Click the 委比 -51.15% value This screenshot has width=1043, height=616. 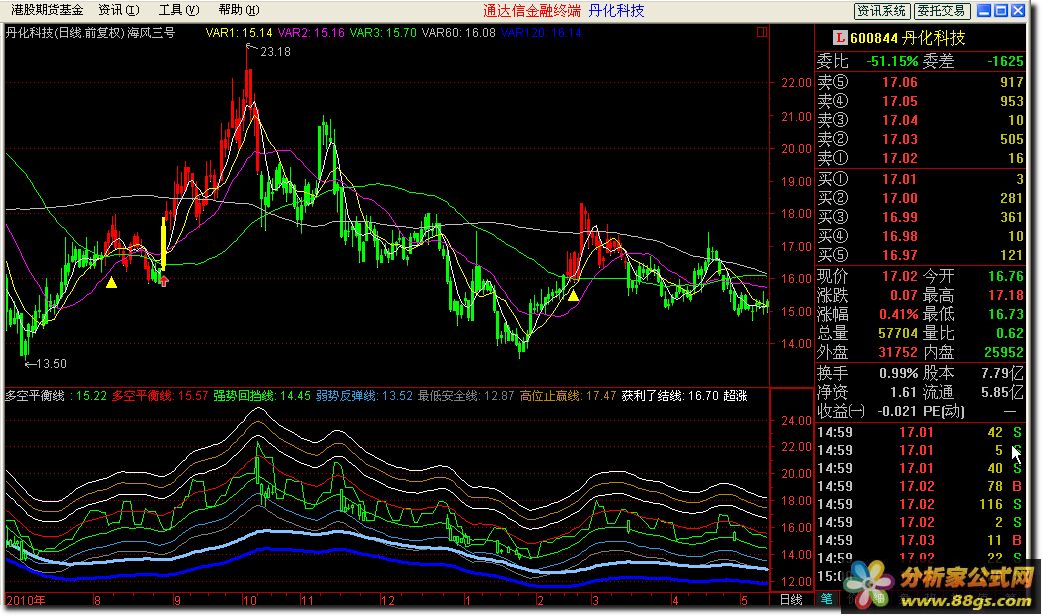click(892, 61)
